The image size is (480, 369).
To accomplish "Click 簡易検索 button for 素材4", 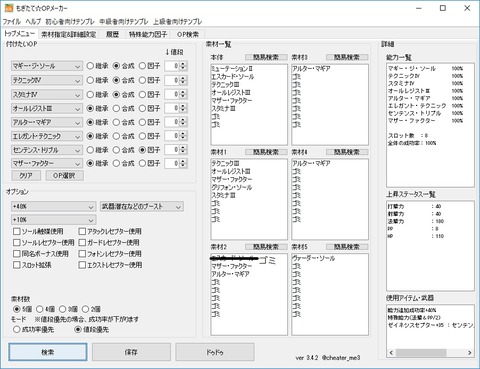I will click(347, 152).
